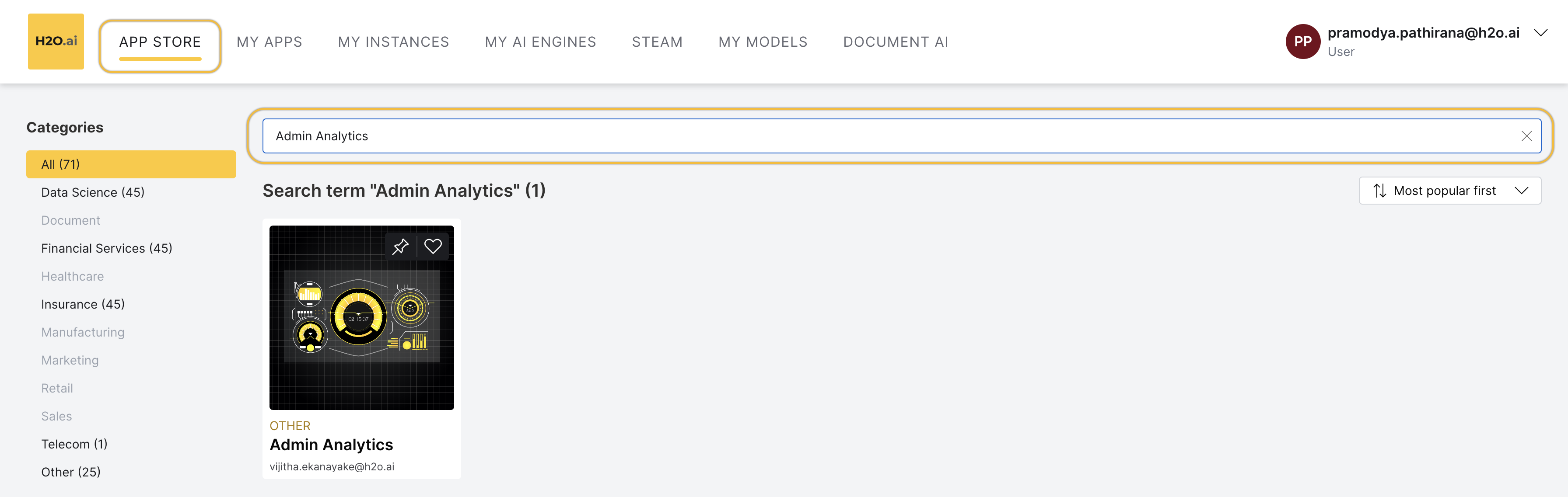Screen dimensions: 1568x497
Task: Favorite Admin Analytics using the heart icon
Action: click(434, 246)
